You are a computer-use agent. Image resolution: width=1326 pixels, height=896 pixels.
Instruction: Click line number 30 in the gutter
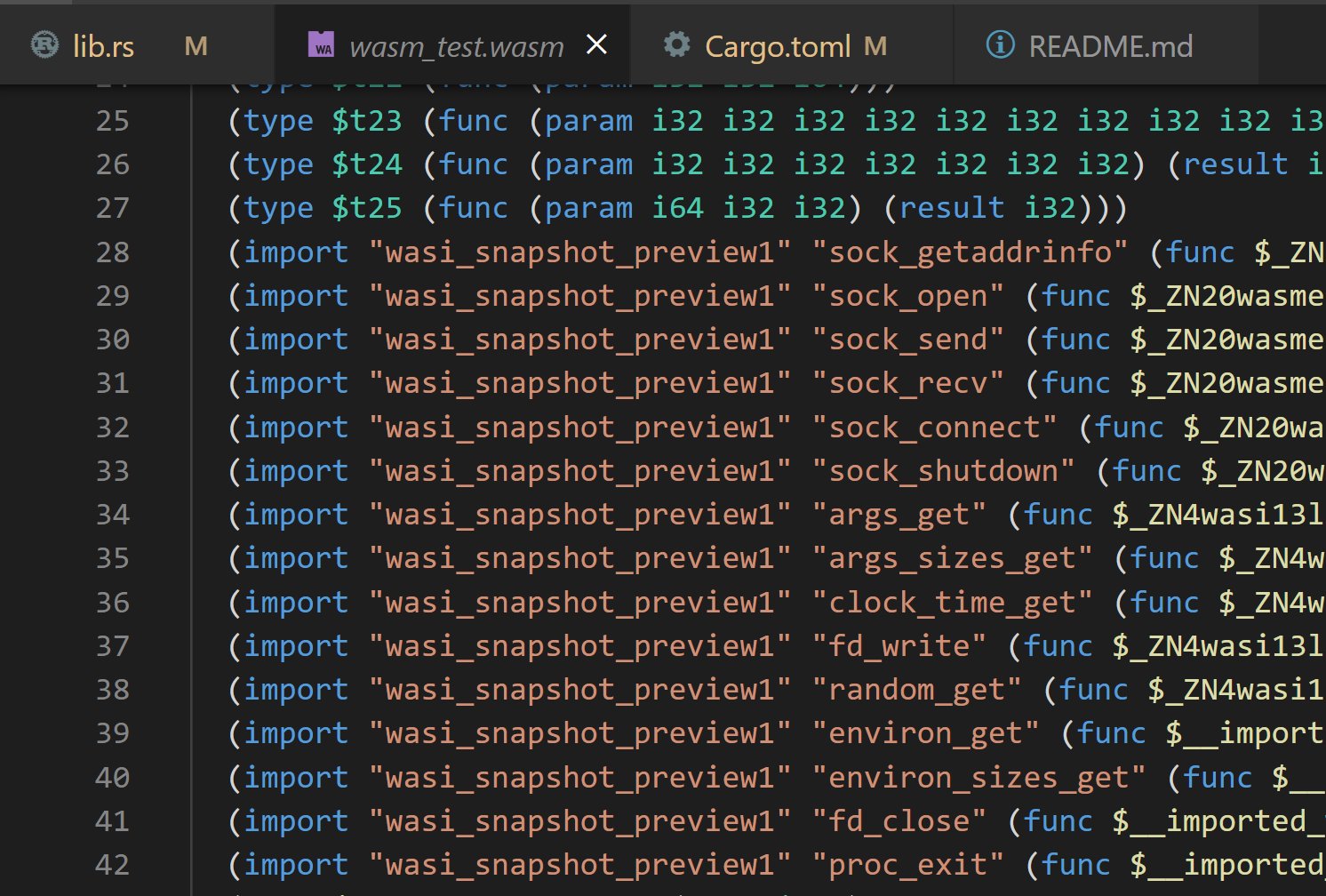113,340
